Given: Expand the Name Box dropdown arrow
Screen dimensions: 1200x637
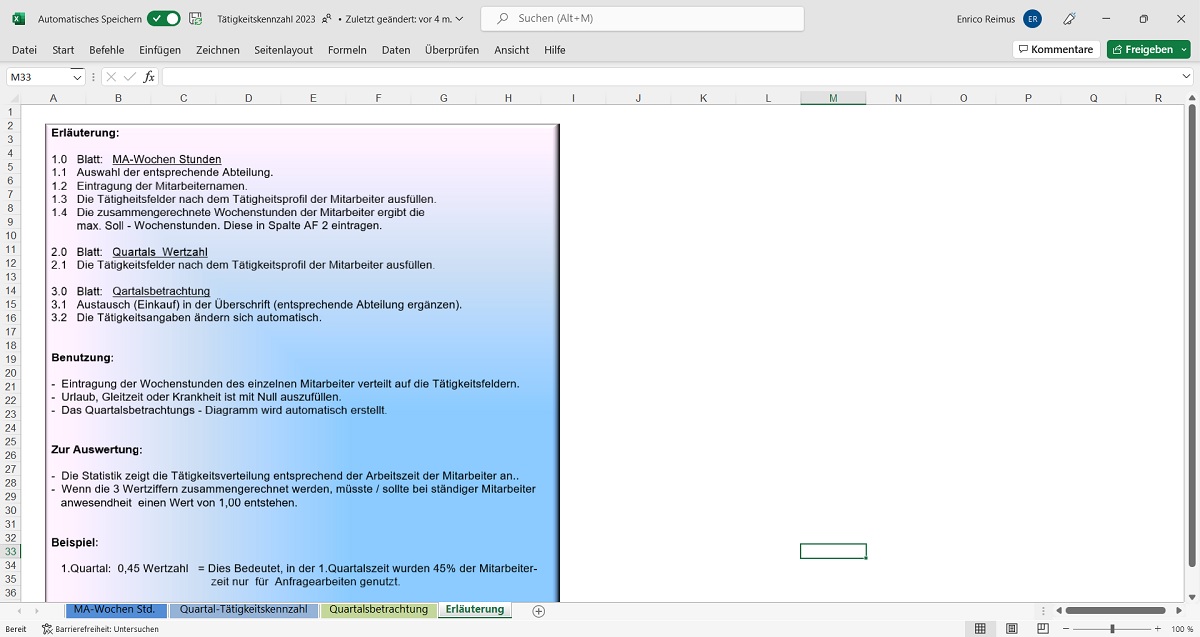Looking at the screenshot, I should point(77,77).
